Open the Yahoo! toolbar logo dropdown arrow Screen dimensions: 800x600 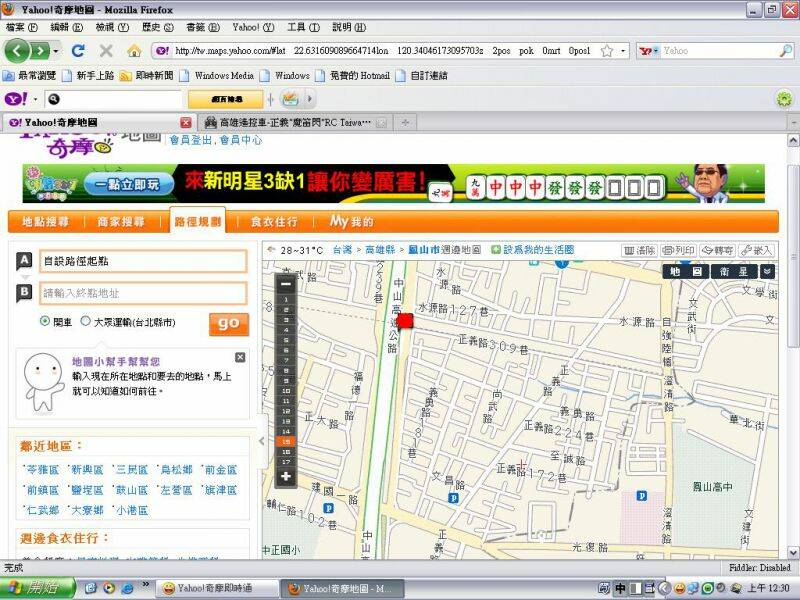point(35,98)
